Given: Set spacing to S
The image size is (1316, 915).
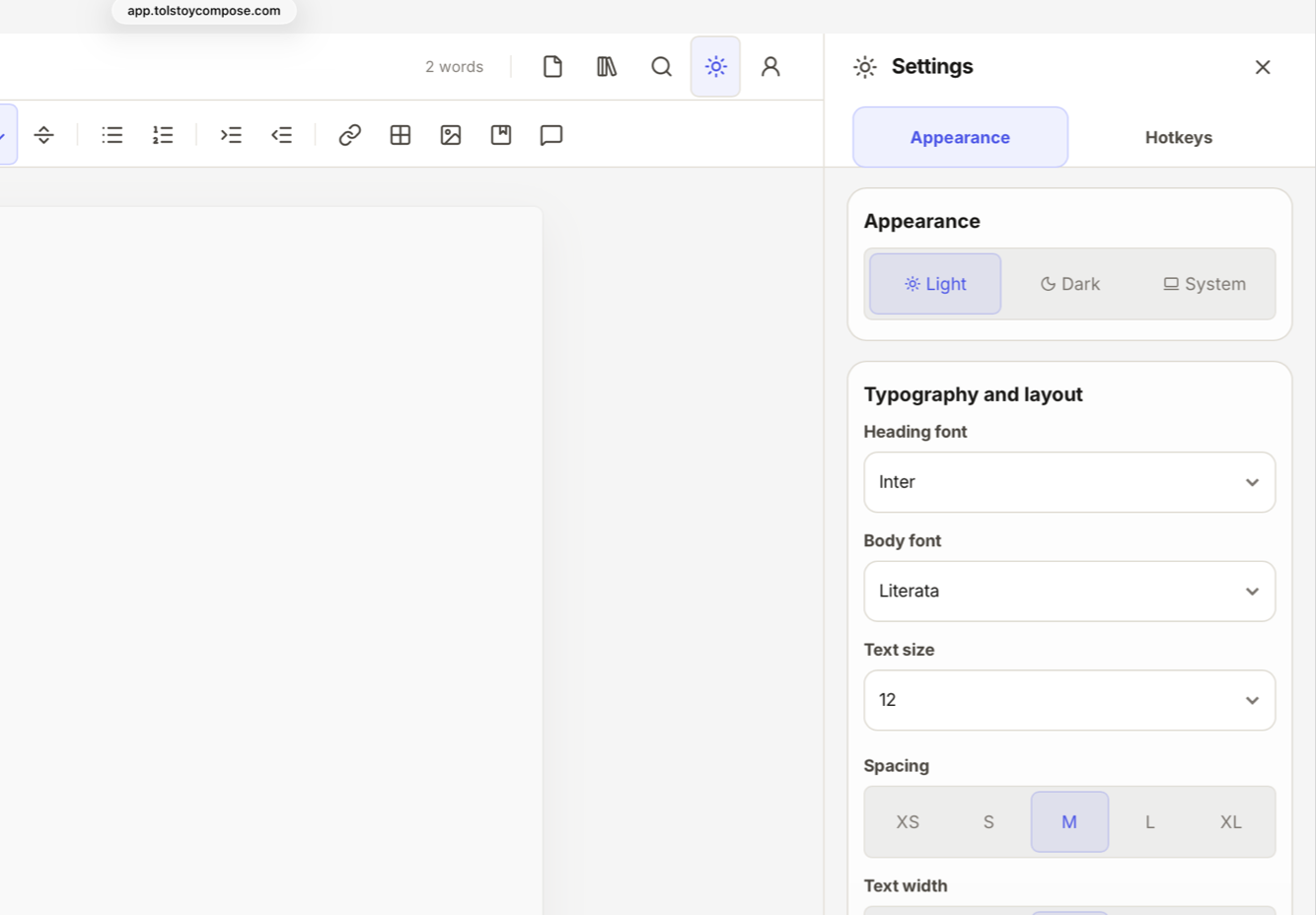Looking at the screenshot, I should (988, 821).
